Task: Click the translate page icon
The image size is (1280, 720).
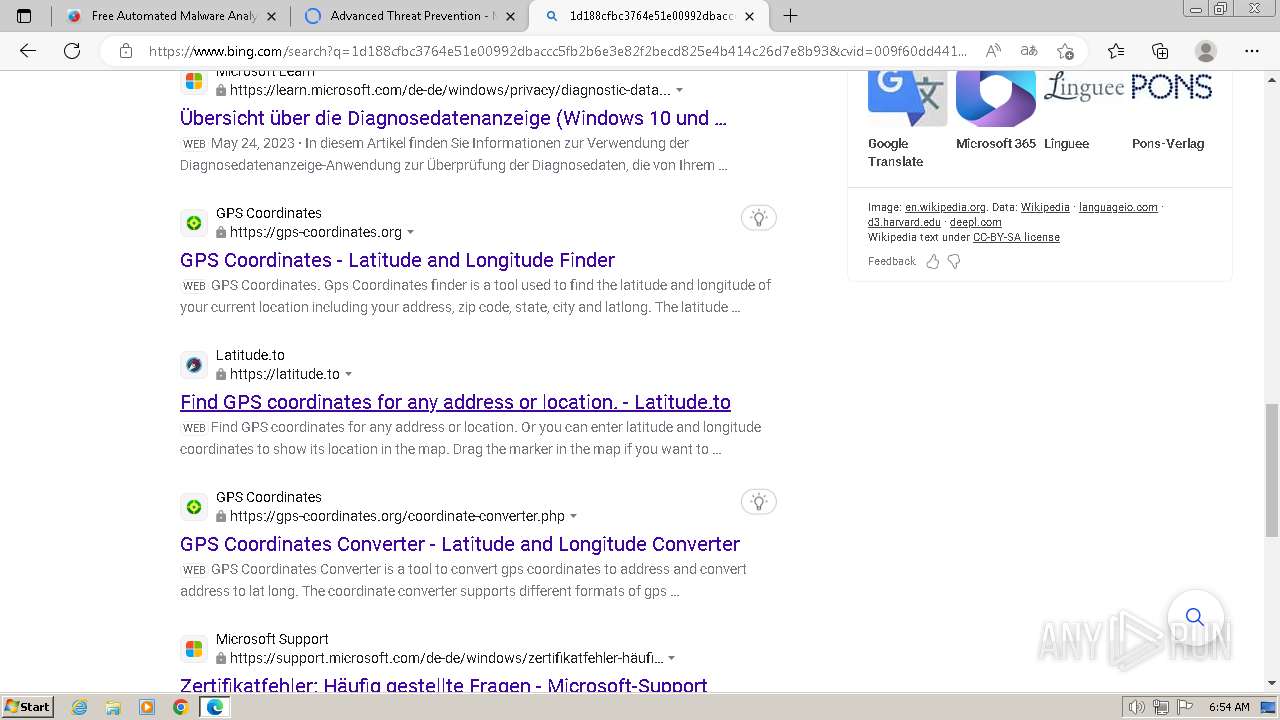Action: click(1029, 51)
